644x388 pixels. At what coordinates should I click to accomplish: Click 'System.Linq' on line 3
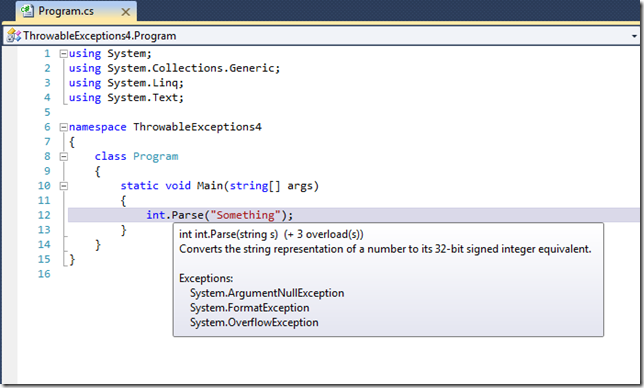[x=142, y=83]
